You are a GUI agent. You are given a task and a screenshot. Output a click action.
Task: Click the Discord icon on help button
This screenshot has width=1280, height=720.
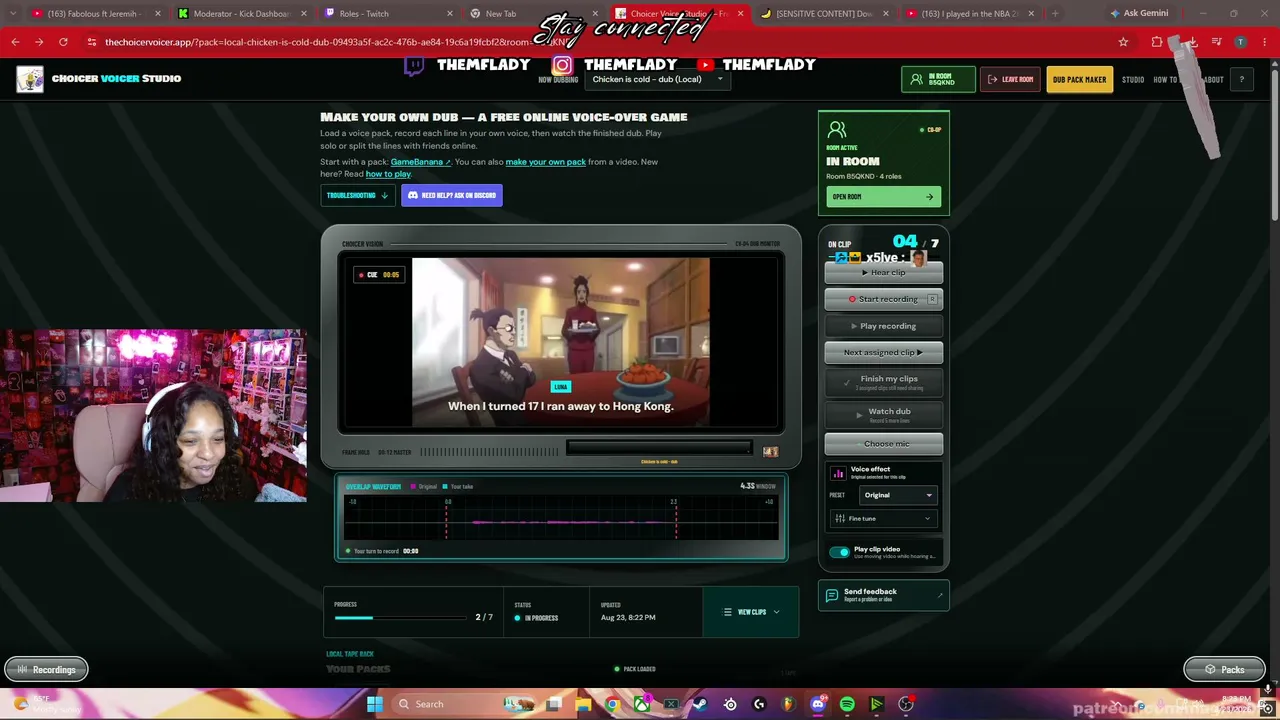point(413,195)
